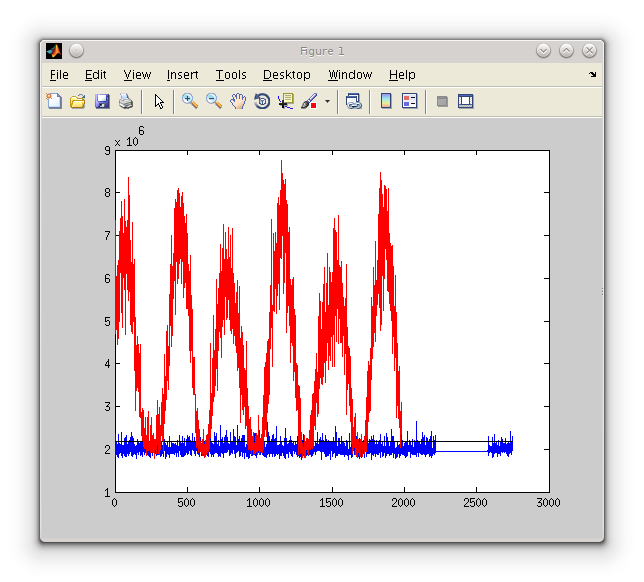
Task: Click the dock figure arrow in menu bar
Action: [x=592, y=75]
